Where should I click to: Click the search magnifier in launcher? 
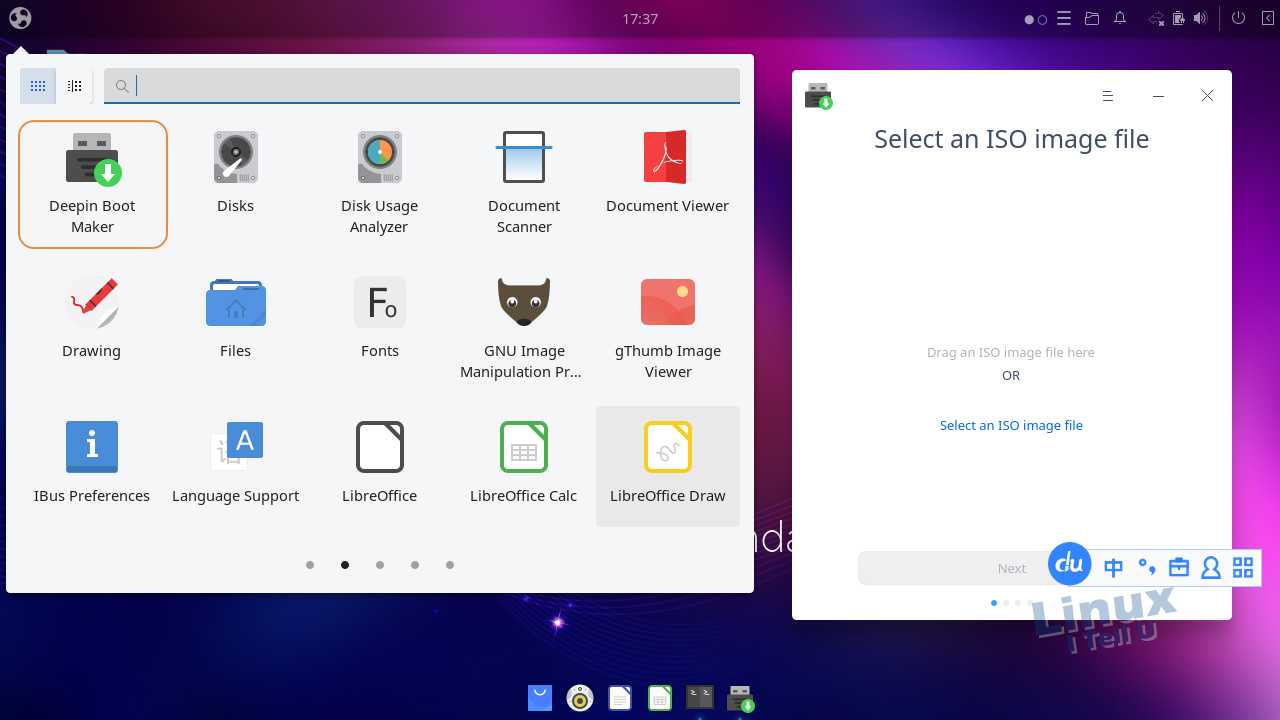click(122, 87)
